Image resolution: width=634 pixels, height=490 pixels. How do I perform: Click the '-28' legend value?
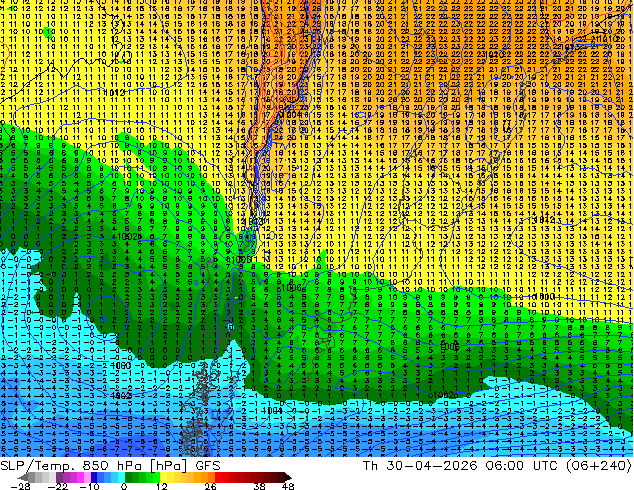(20, 486)
